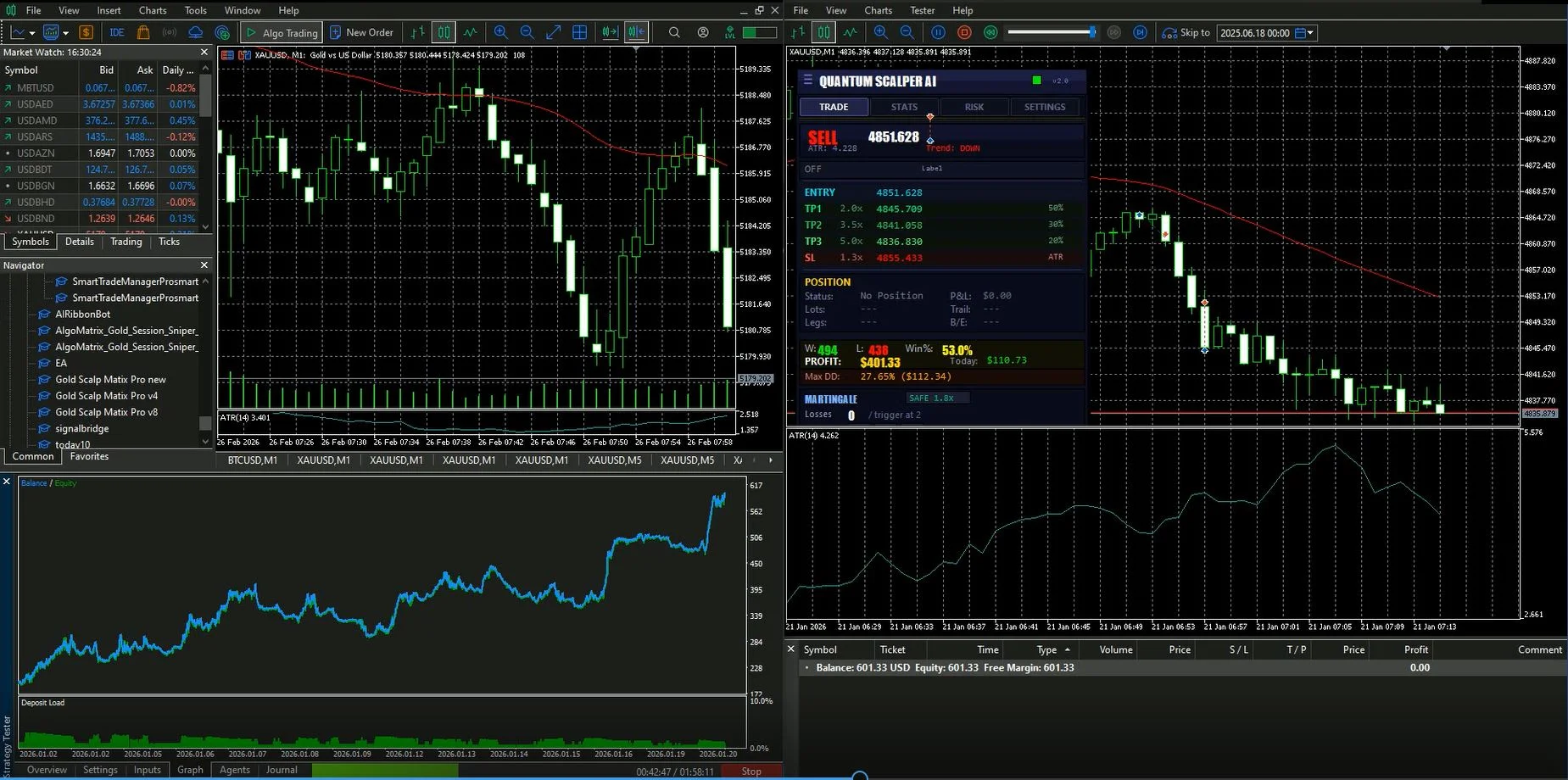Open the Skip to date picker dropdown
This screenshot has width=1568, height=780.
pos(1307,32)
